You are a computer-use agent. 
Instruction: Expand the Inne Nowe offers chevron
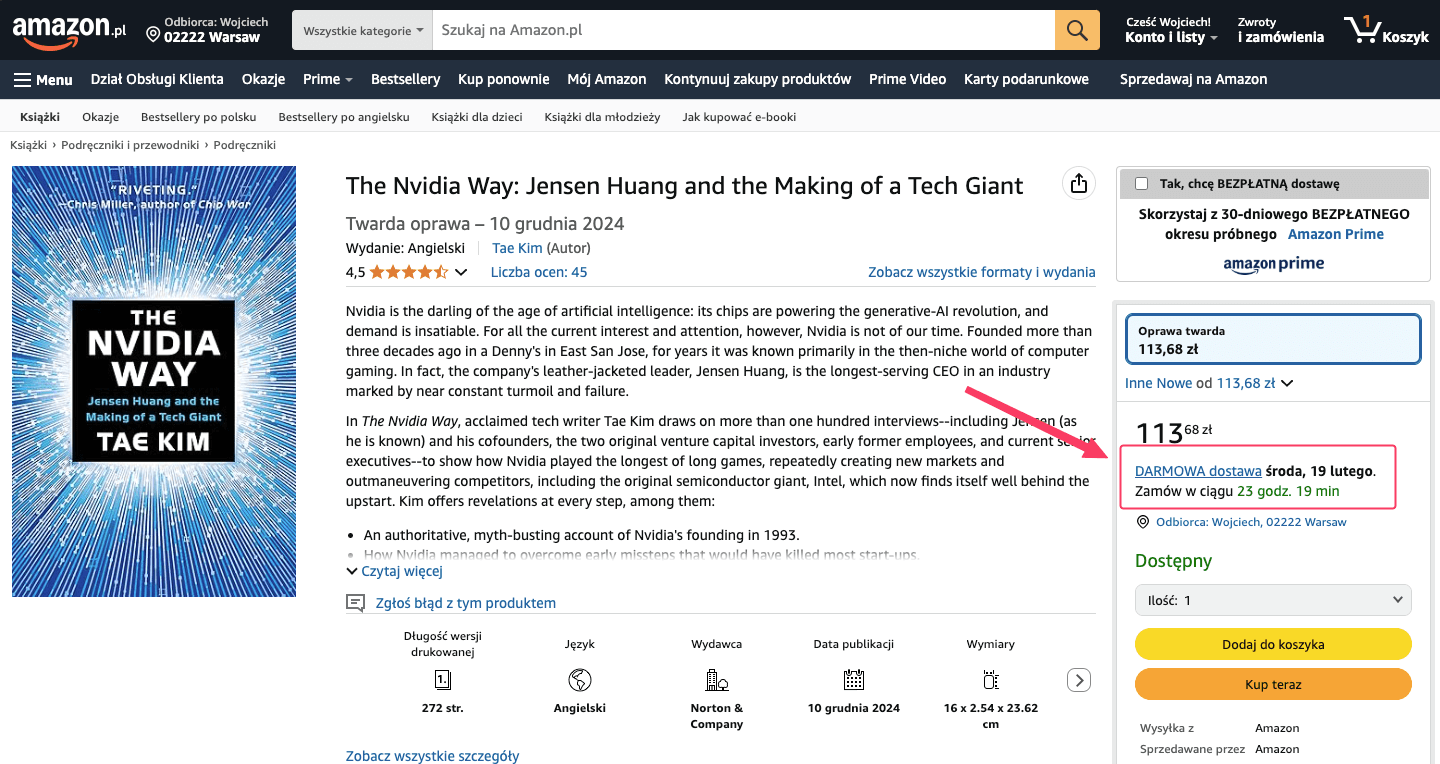[x=1287, y=383]
